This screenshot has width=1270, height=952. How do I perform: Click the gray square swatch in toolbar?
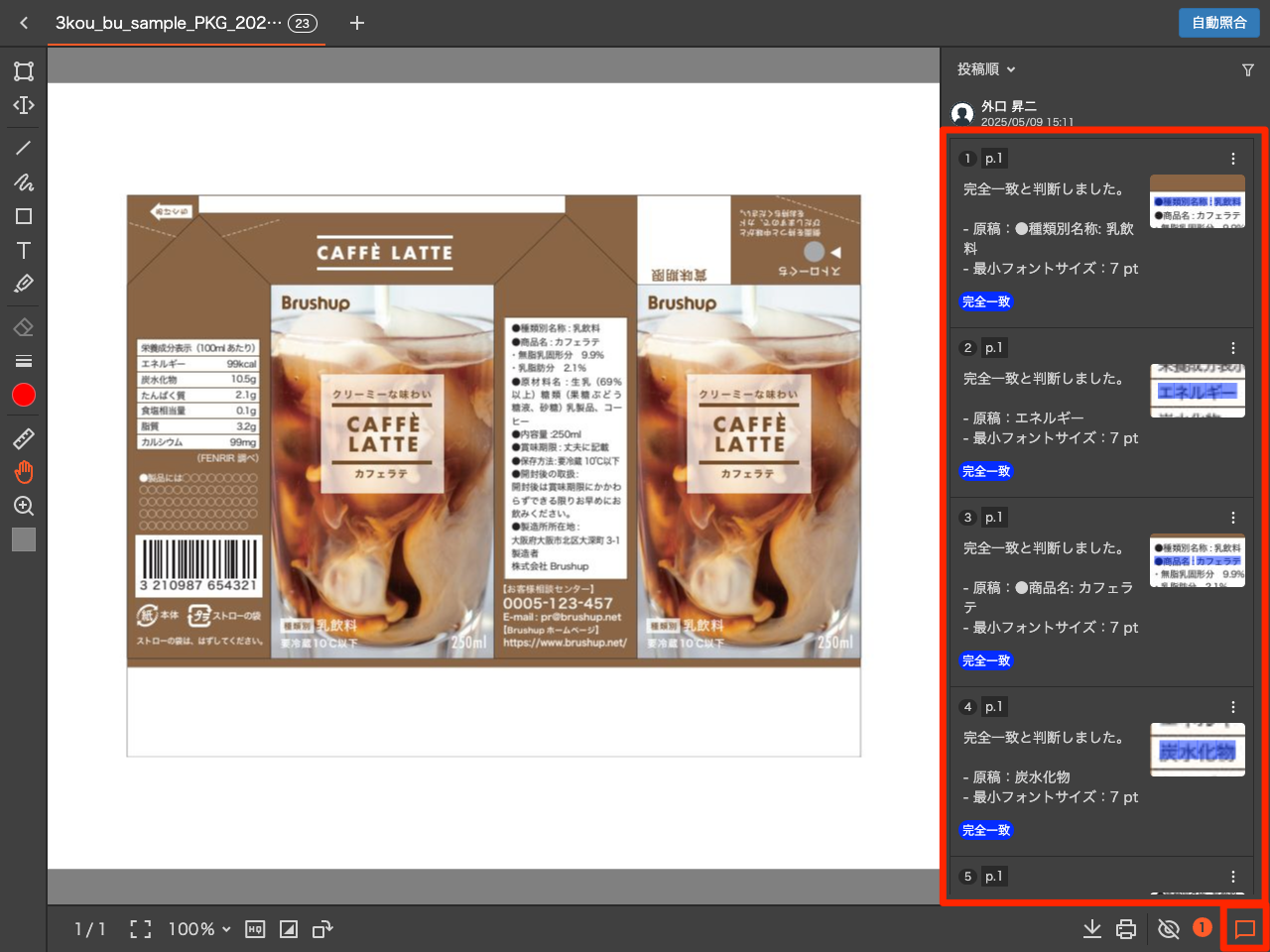tap(24, 539)
